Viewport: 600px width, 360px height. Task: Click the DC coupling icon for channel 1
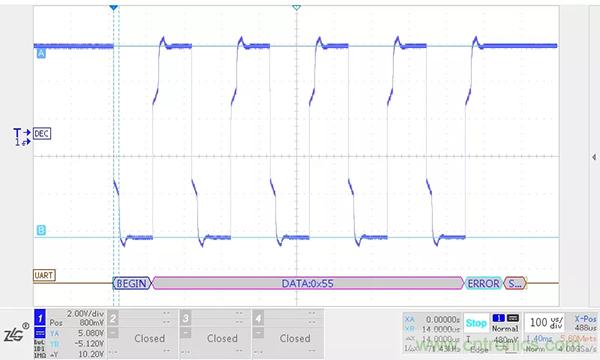coord(40,332)
